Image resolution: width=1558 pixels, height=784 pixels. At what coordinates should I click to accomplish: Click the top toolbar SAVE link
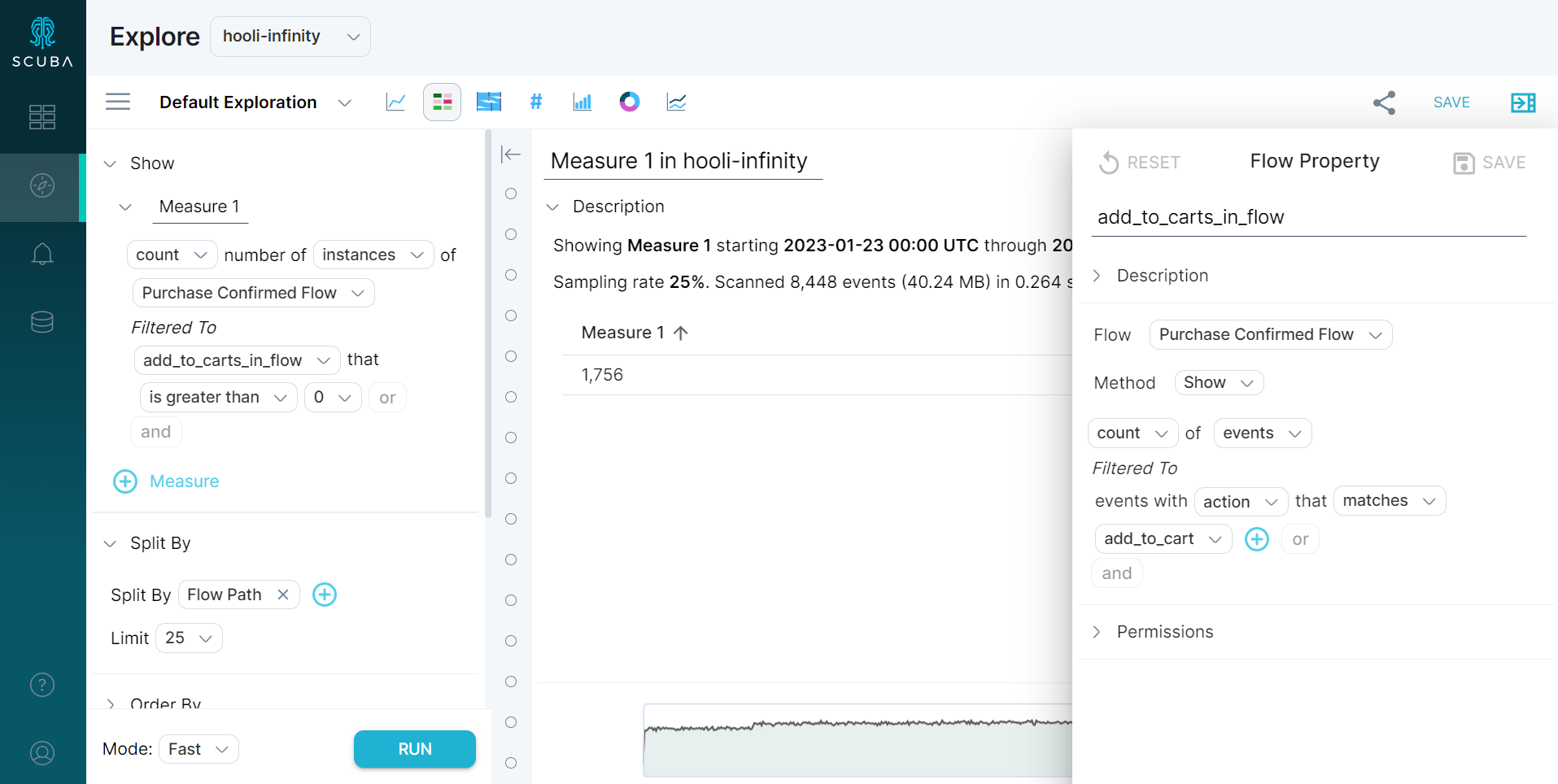[x=1451, y=102]
